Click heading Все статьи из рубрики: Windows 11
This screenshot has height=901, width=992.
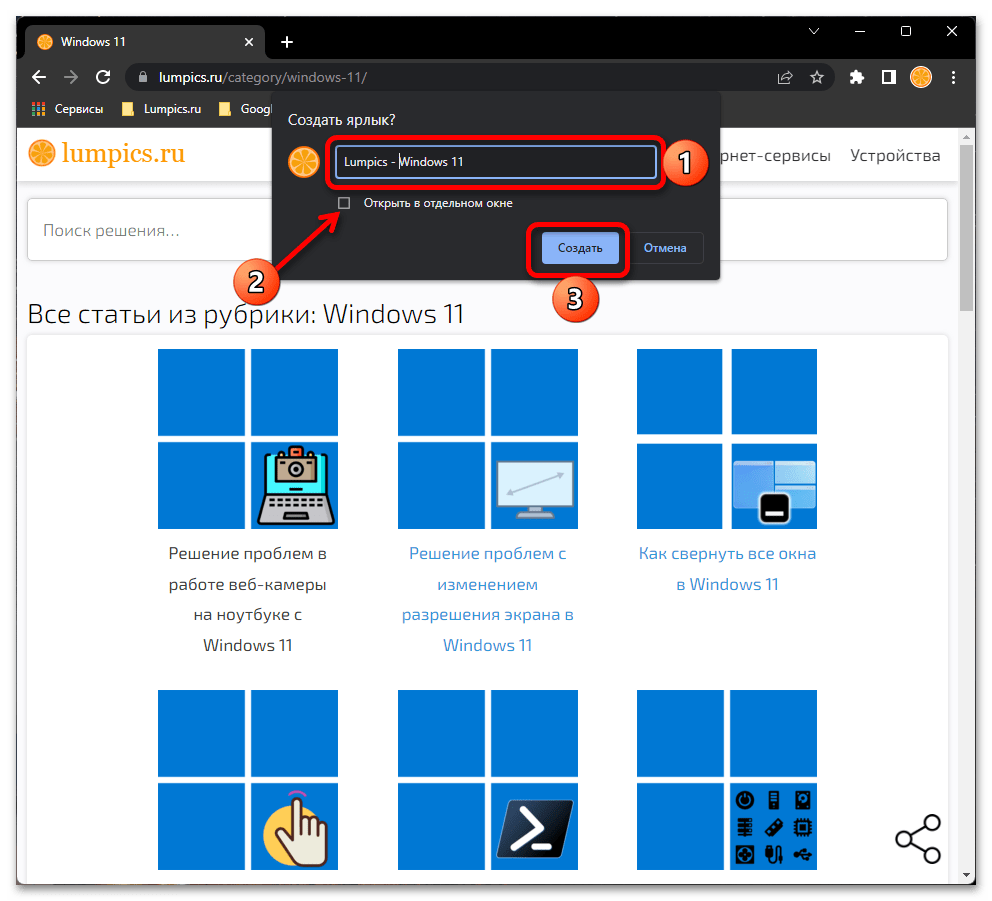(245, 314)
